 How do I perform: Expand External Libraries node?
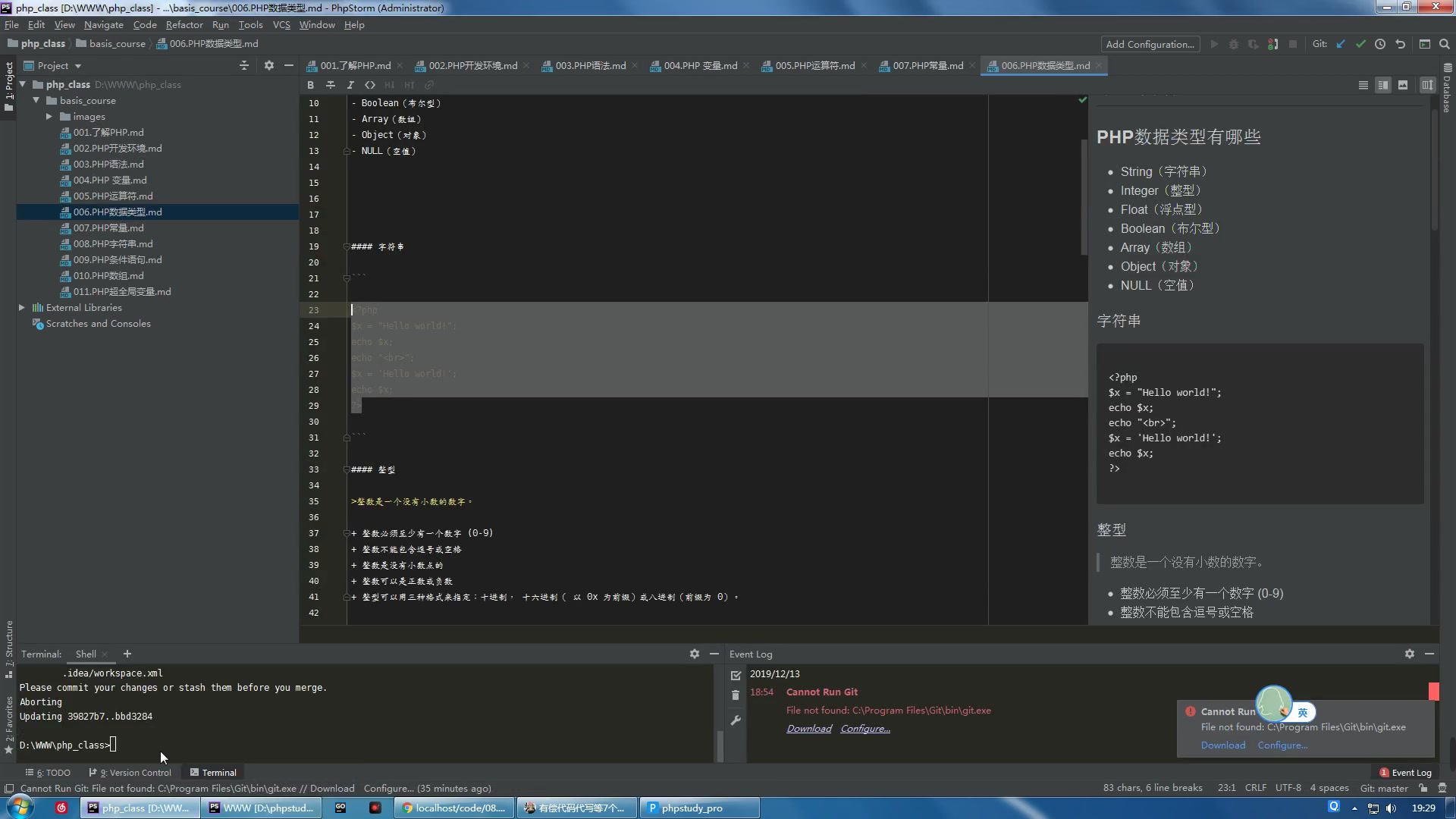tap(22, 308)
